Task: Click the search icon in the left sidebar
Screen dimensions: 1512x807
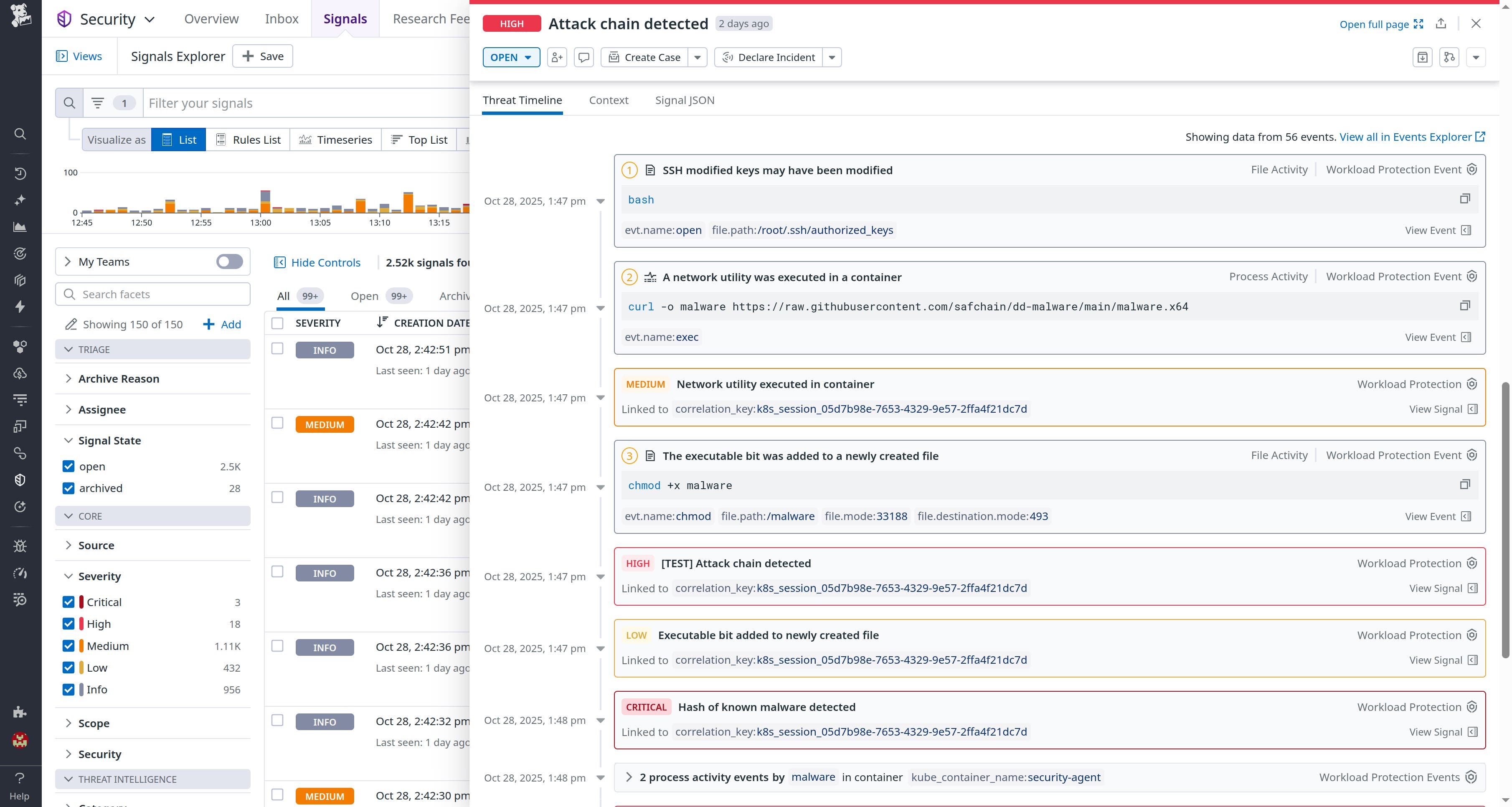Action: tap(20, 134)
